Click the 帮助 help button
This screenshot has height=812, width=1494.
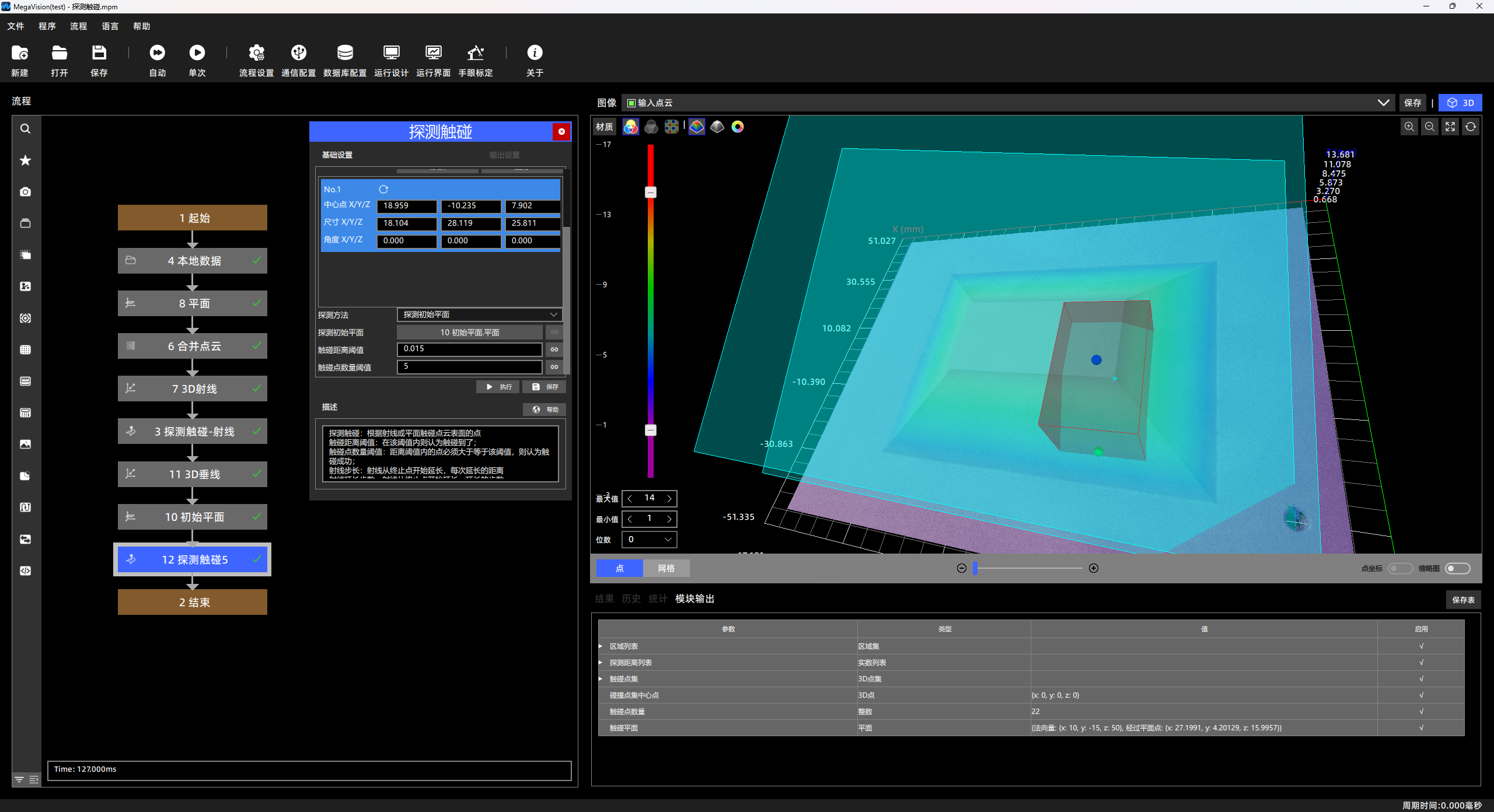tap(544, 409)
